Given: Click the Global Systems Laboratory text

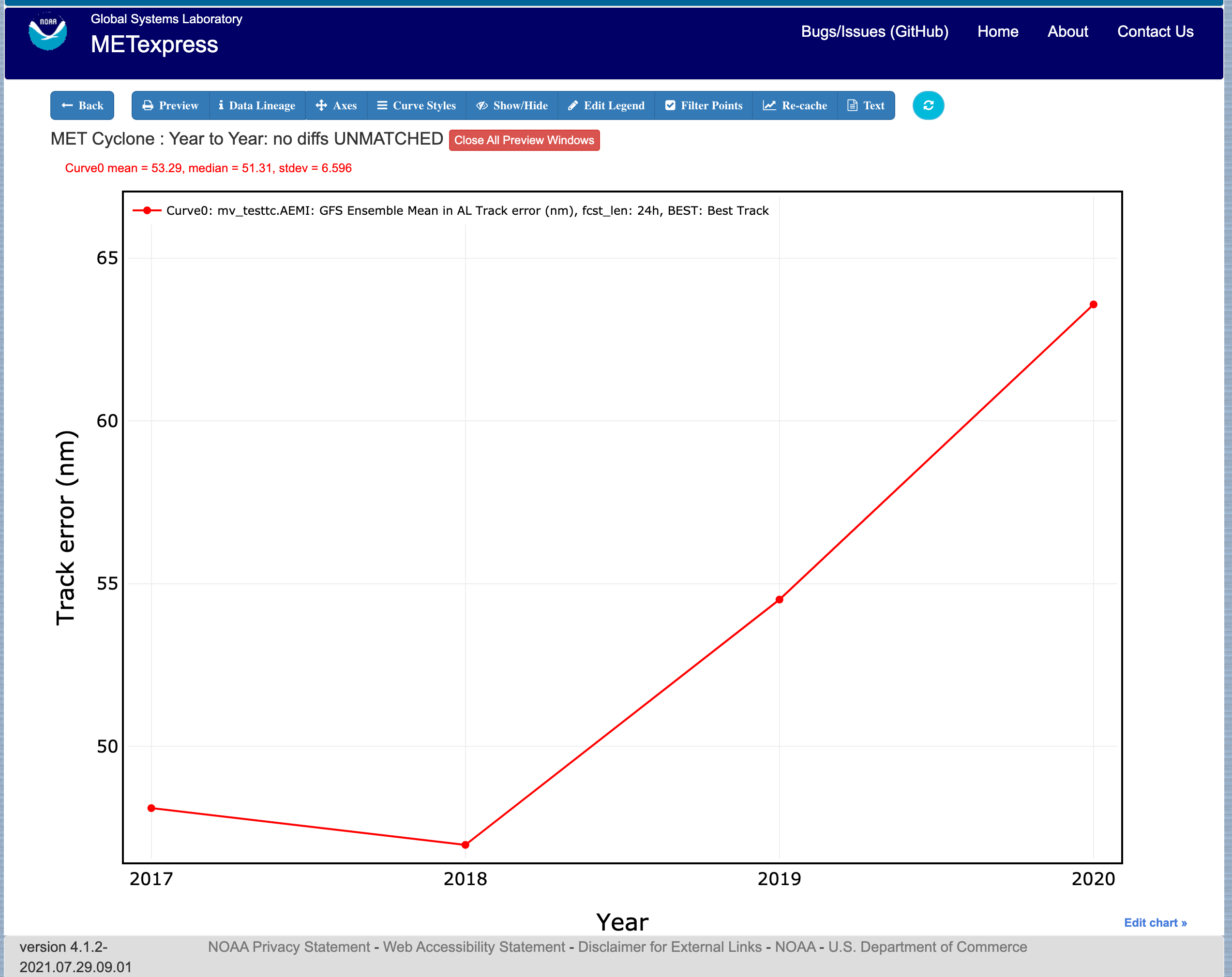Looking at the screenshot, I should pyautogui.click(x=166, y=19).
